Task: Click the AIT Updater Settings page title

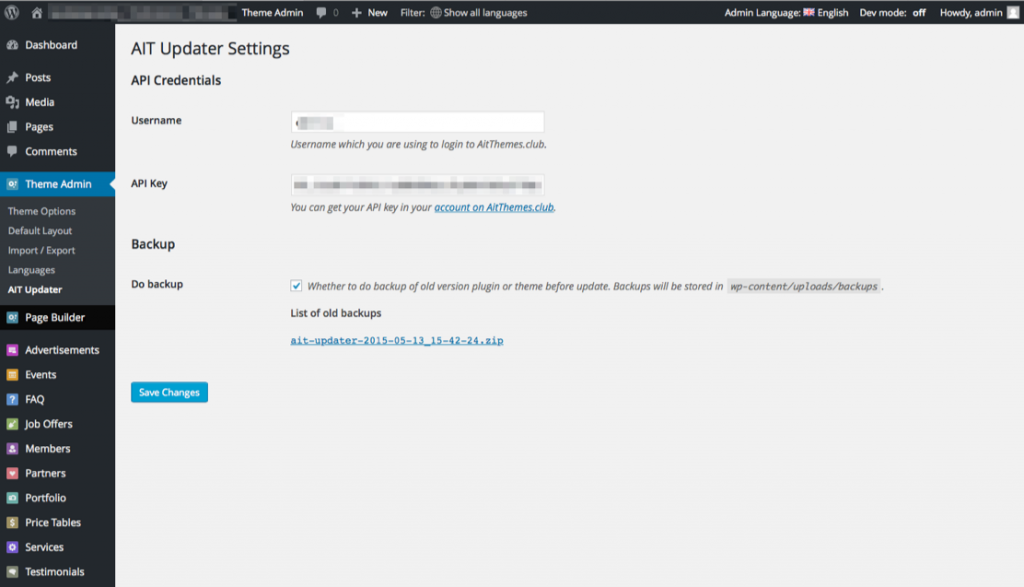Action: (x=210, y=48)
